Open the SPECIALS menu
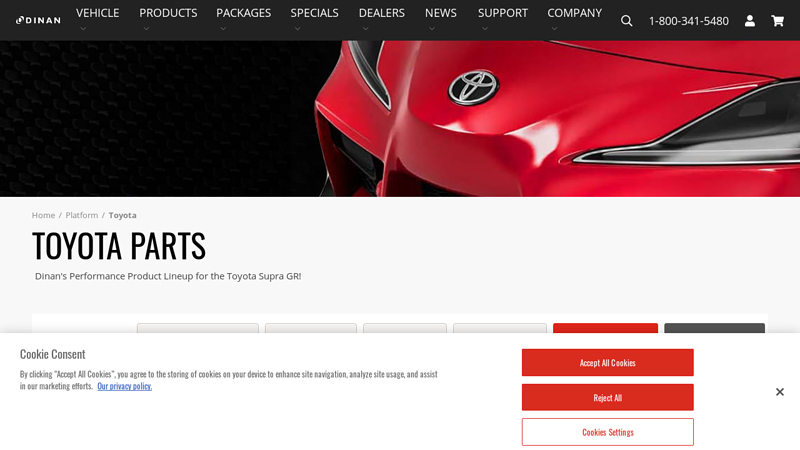This screenshot has width=800, height=450. click(314, 13)
